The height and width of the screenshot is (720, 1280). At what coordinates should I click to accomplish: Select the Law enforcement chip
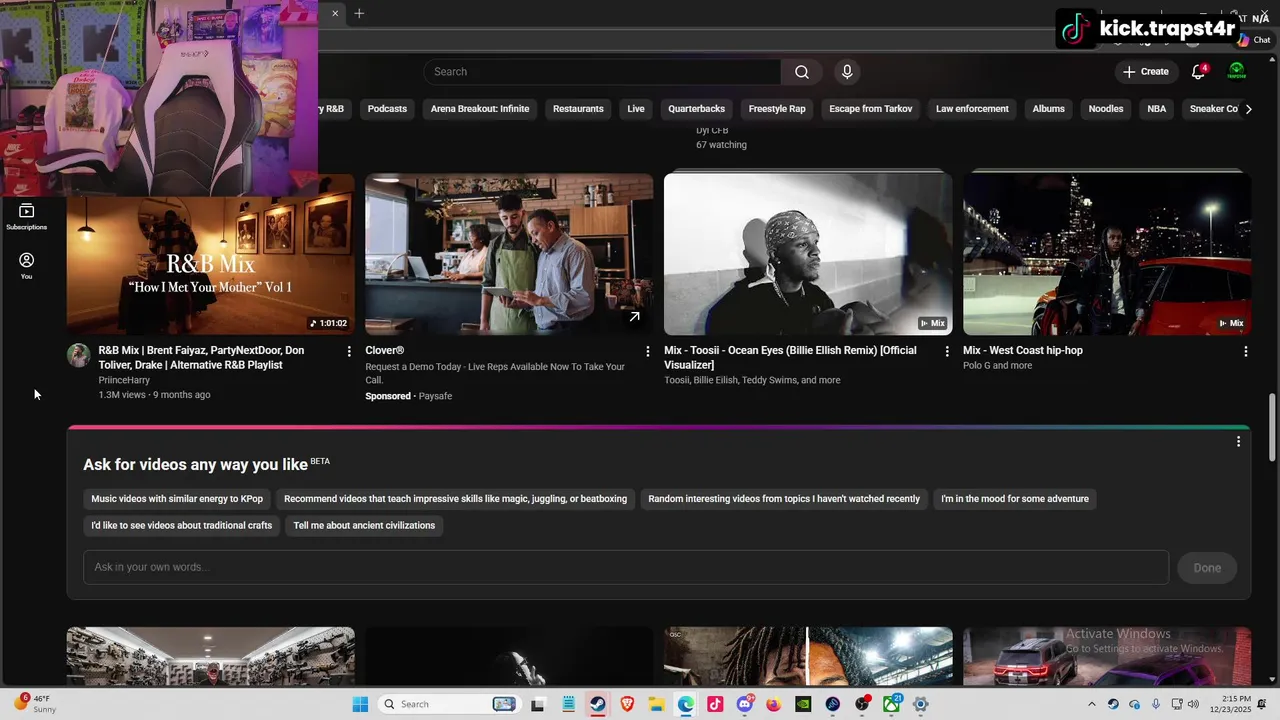pos(972,109)
